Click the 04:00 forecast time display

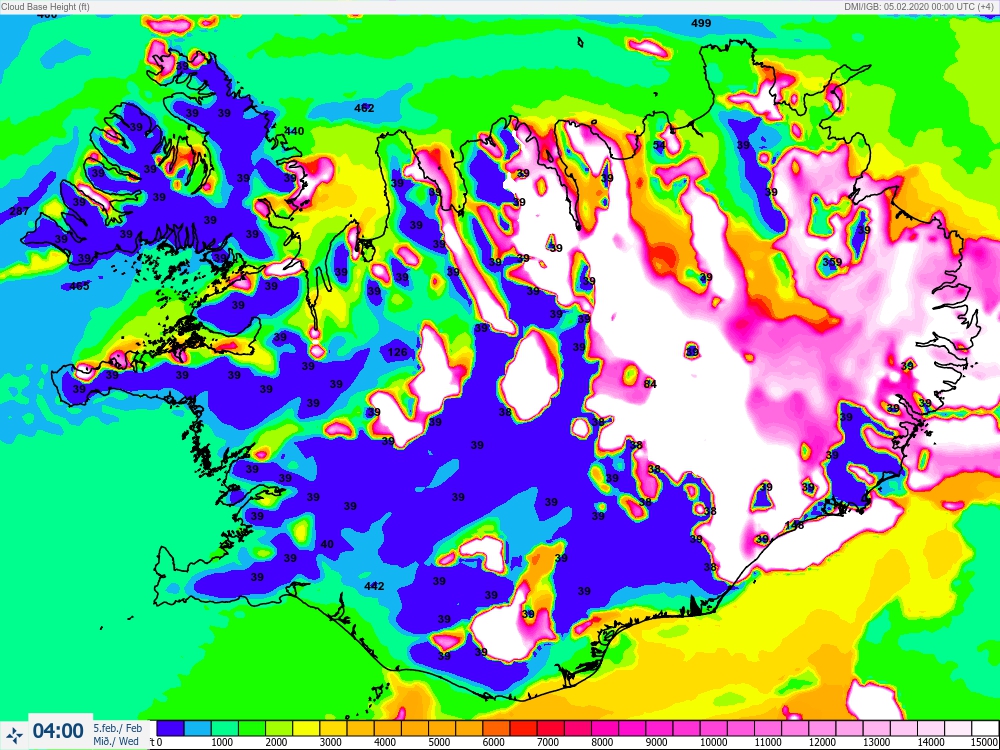click(58, 731)
